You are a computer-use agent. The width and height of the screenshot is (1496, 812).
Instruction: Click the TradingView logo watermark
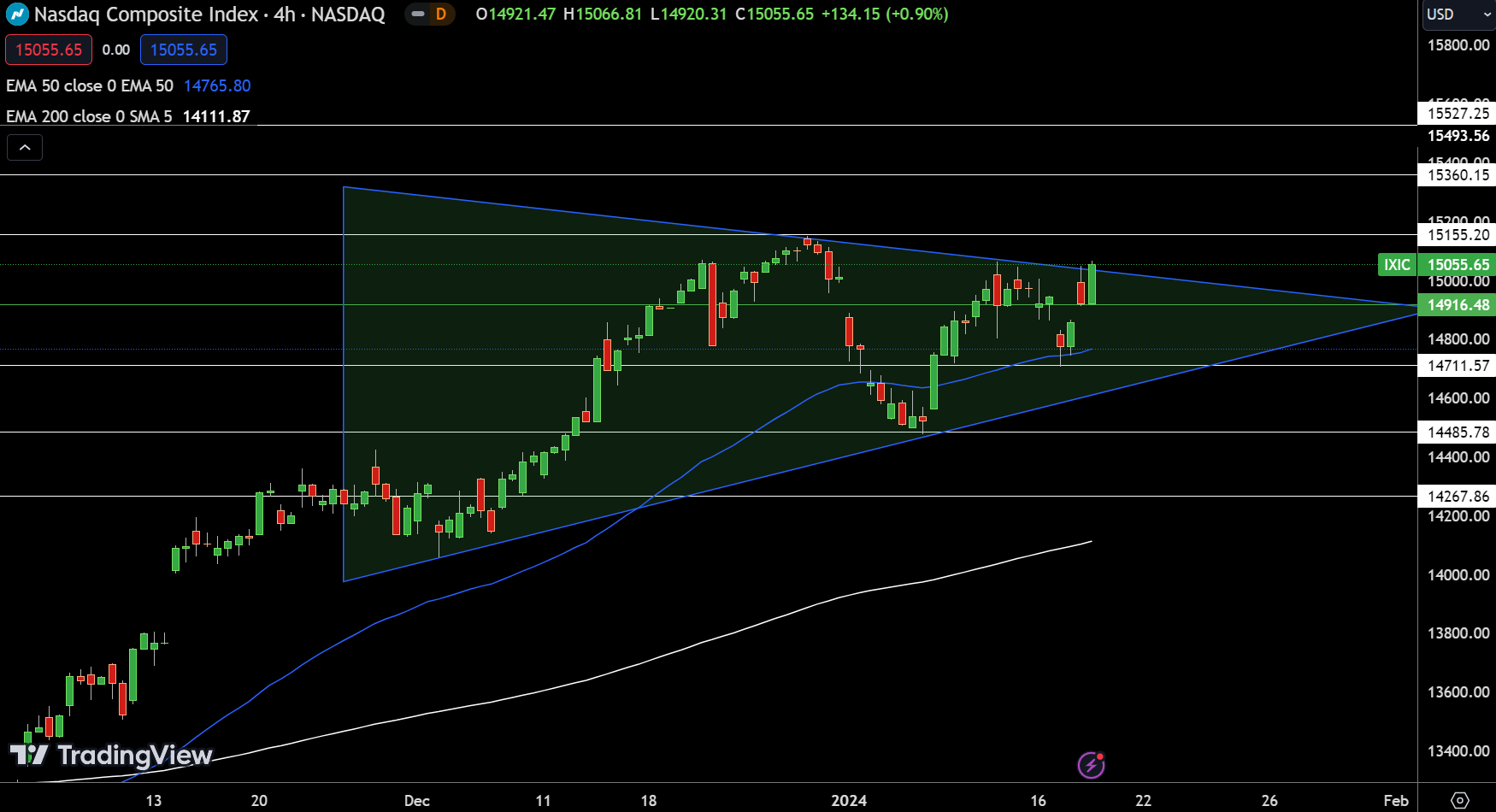tap(111, 756)
